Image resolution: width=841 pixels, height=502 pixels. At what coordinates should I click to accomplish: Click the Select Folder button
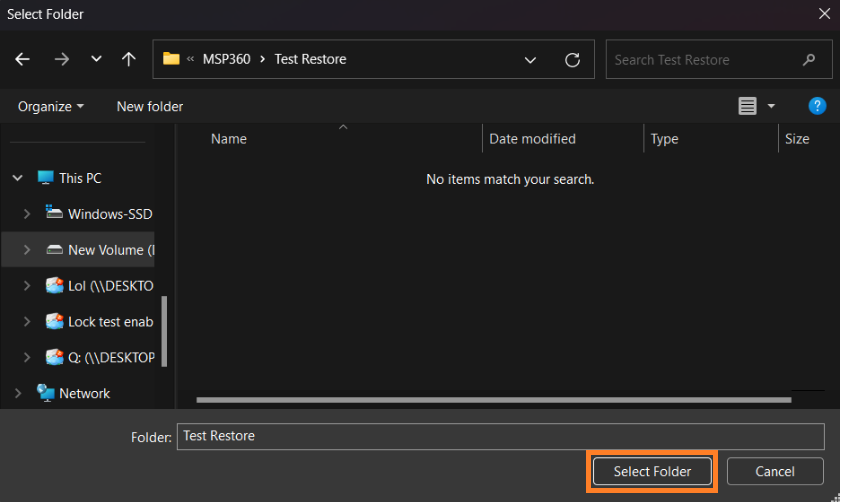[651, 471]
